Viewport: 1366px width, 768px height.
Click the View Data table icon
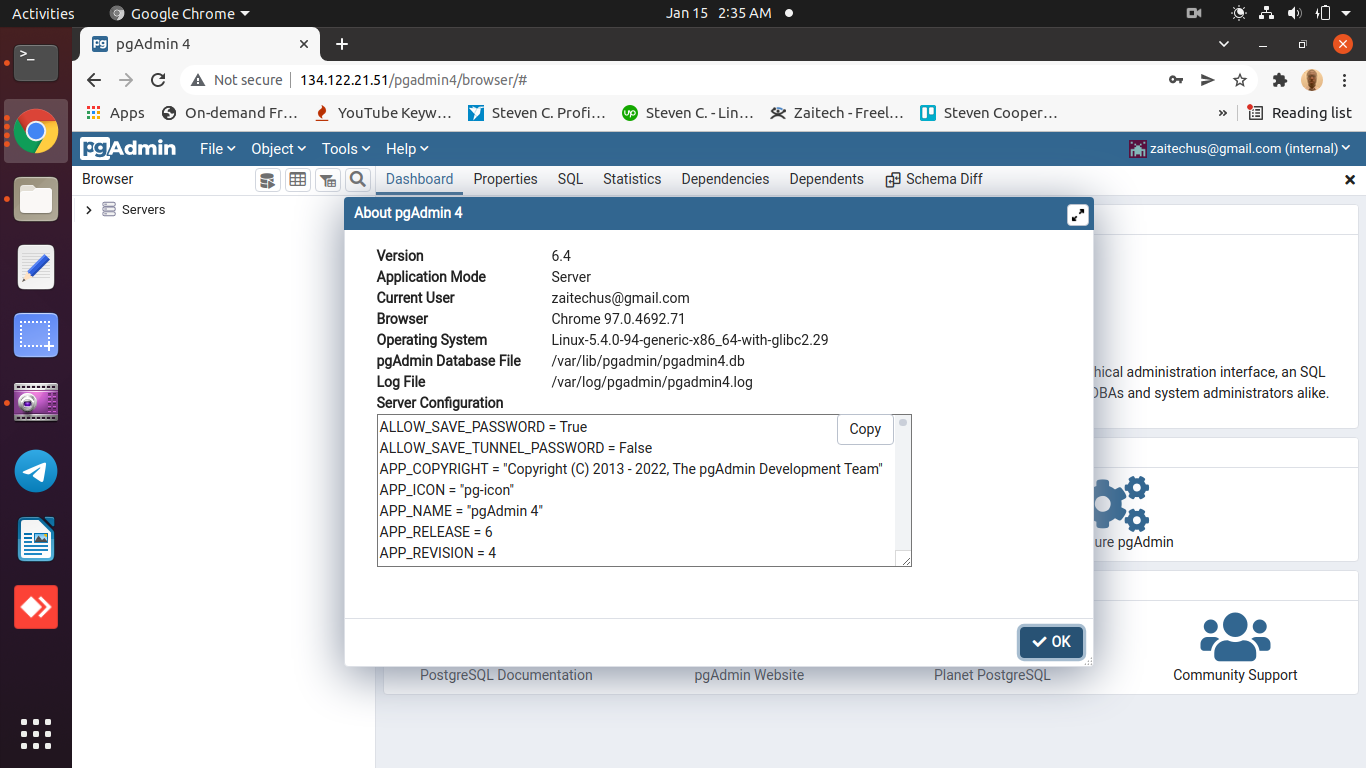pyautogui.click(x=297, y=180)
